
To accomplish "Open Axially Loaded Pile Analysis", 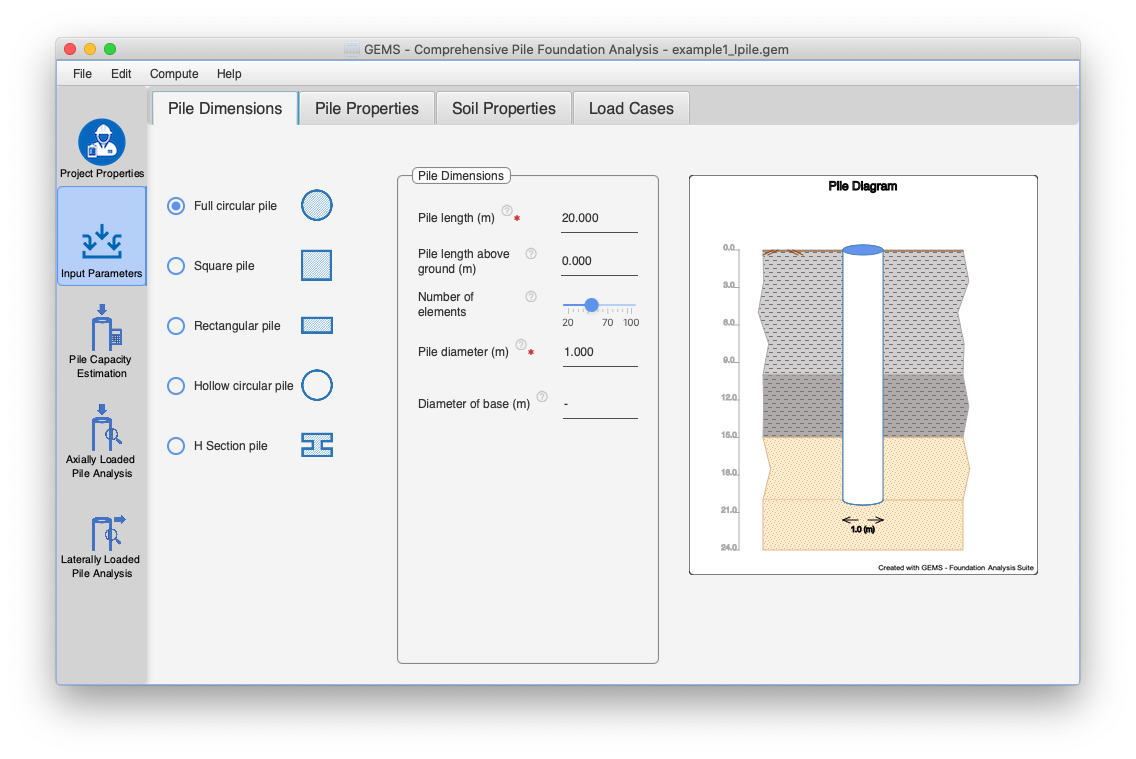I will [101, 443].
